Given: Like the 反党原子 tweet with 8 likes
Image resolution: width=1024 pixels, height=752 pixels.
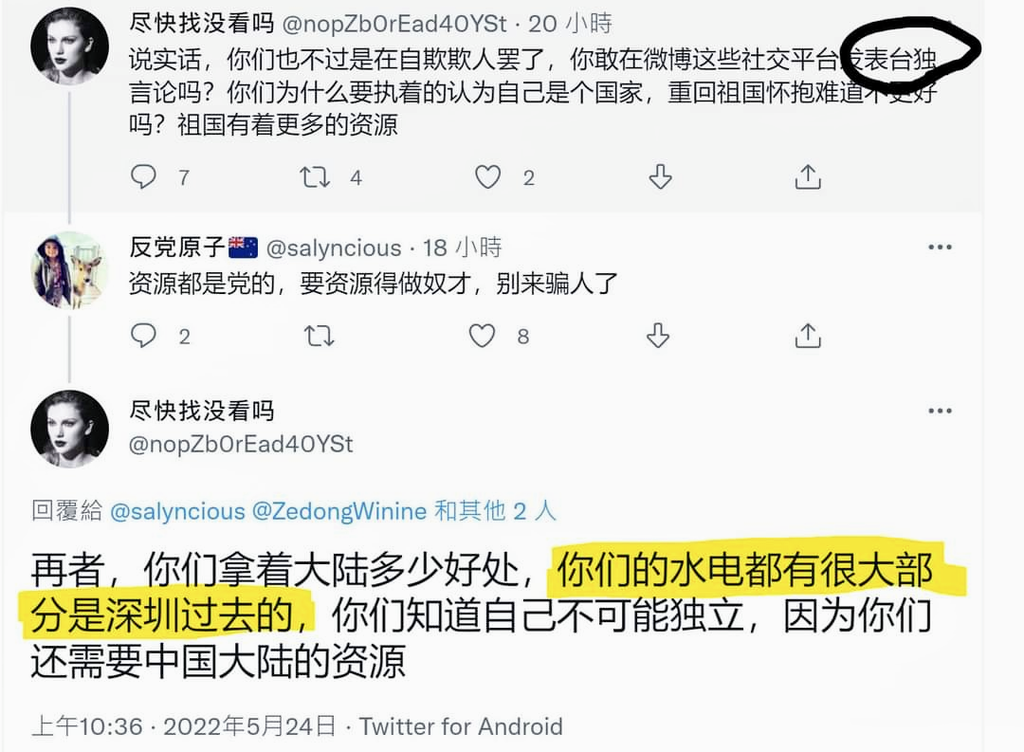Looking at the screenshot, I should tap(482, 336).
